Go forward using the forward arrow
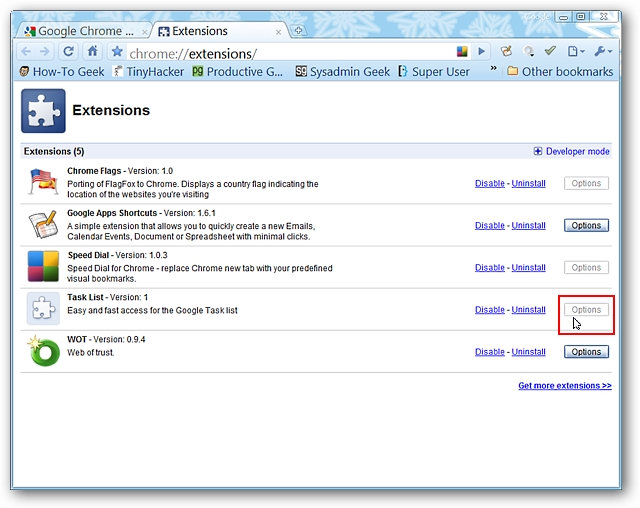 pos(44,51)
